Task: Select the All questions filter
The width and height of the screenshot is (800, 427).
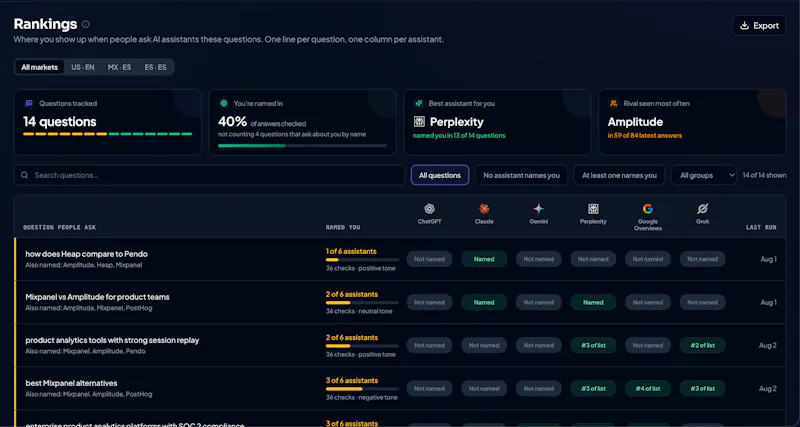Action: click(x=440, y=175)
